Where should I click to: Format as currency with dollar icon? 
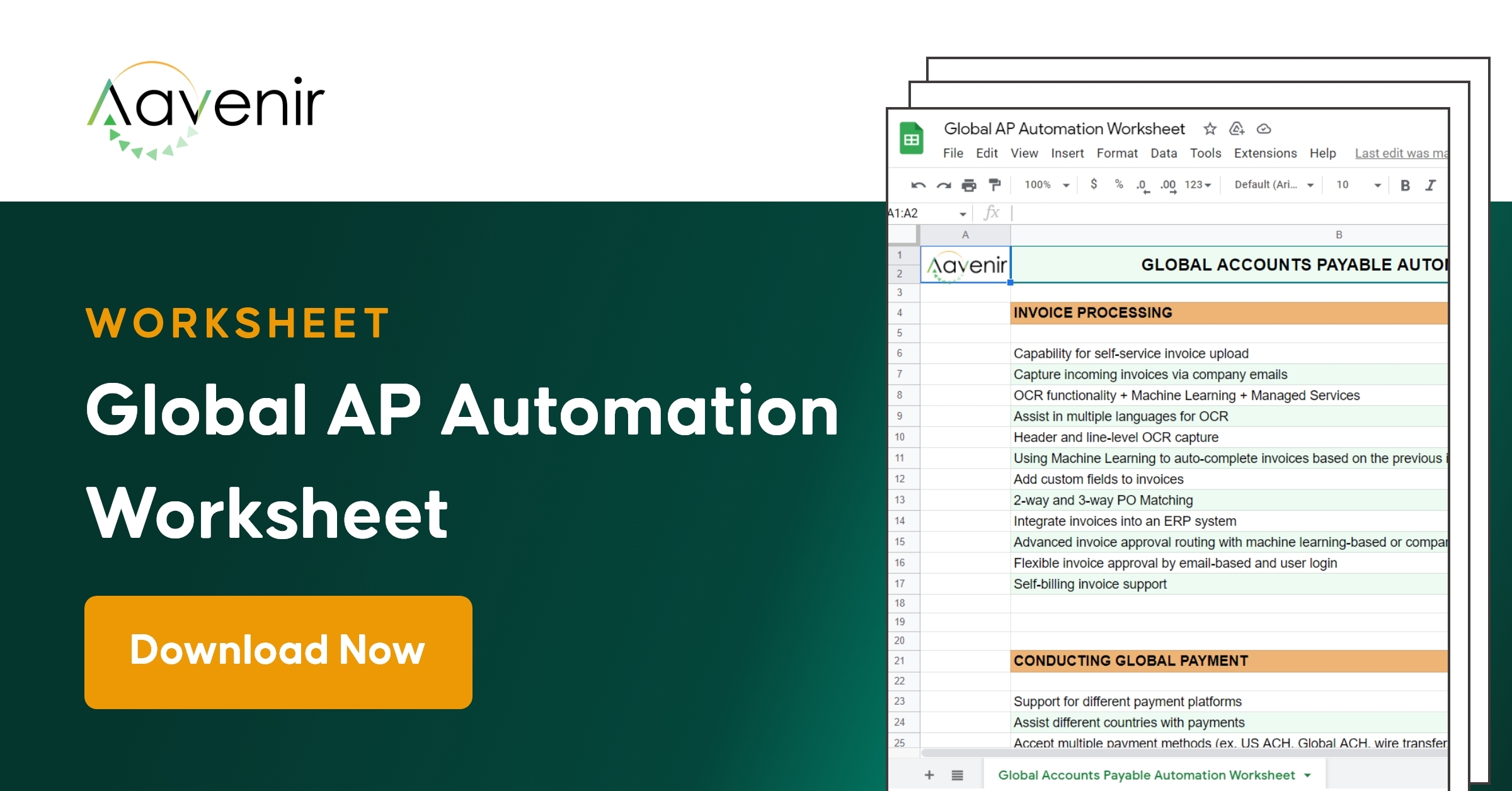click(1094, 184)
